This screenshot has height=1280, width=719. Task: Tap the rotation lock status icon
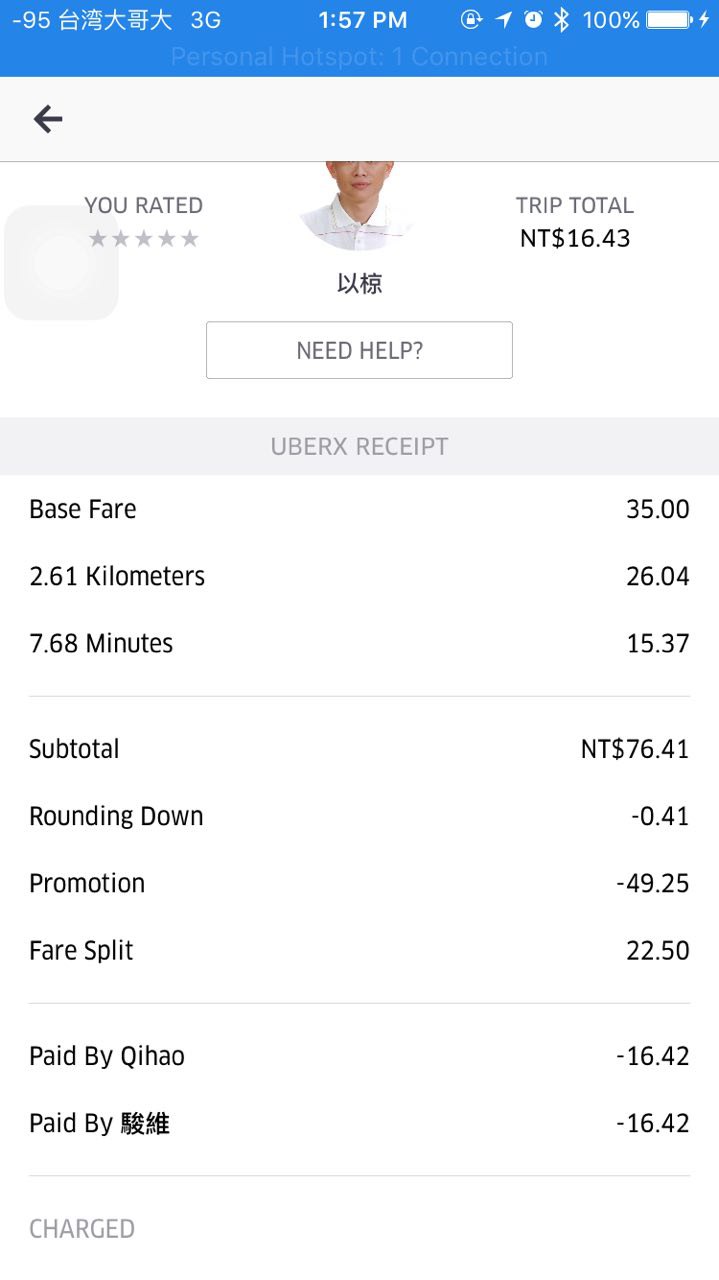pyautogui.click(x=471, y=19)
